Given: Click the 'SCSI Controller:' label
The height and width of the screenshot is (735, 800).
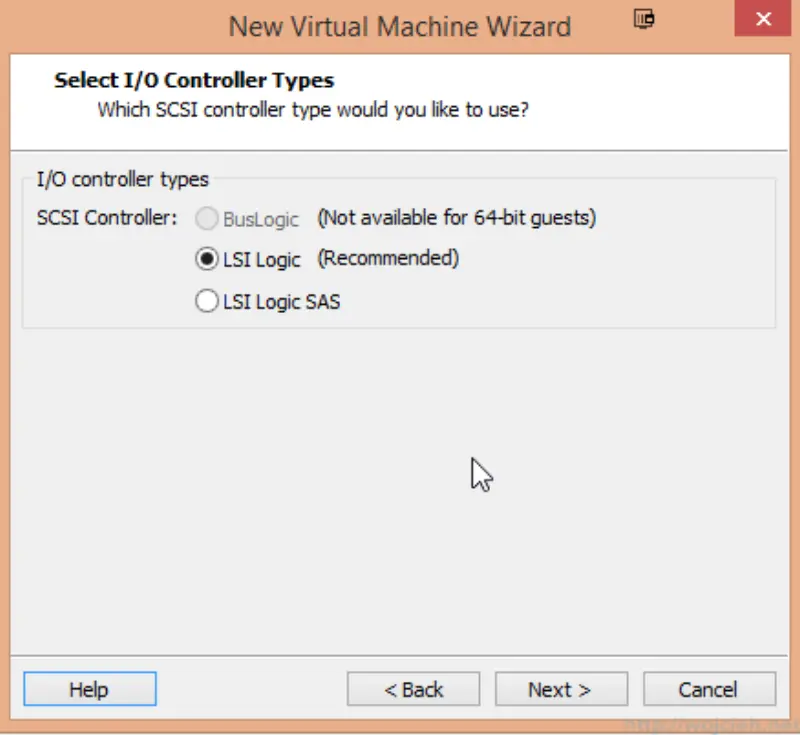Looking at the screenshot, I should click(107, 218).
